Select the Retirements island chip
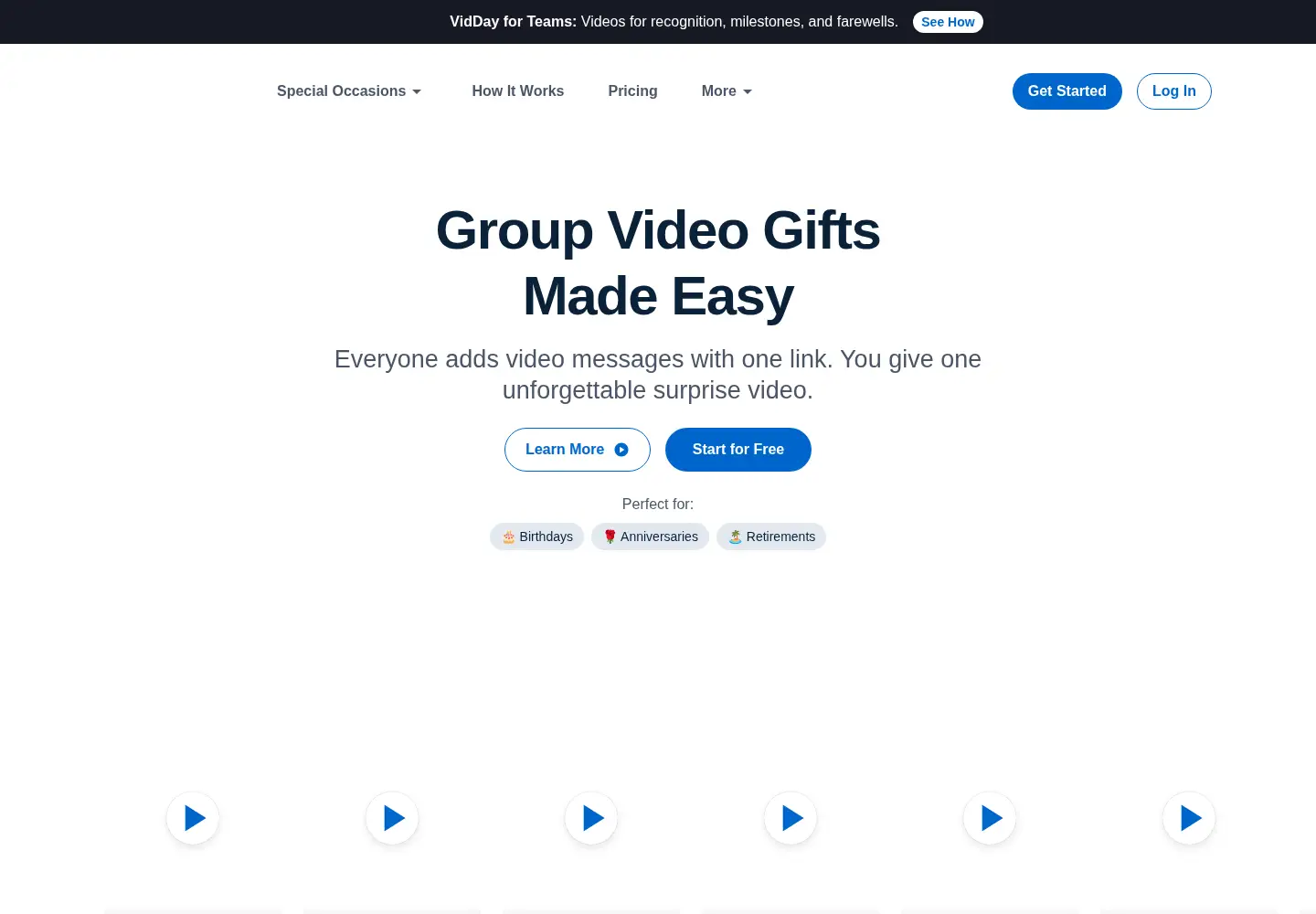 (x=771, y=537)
